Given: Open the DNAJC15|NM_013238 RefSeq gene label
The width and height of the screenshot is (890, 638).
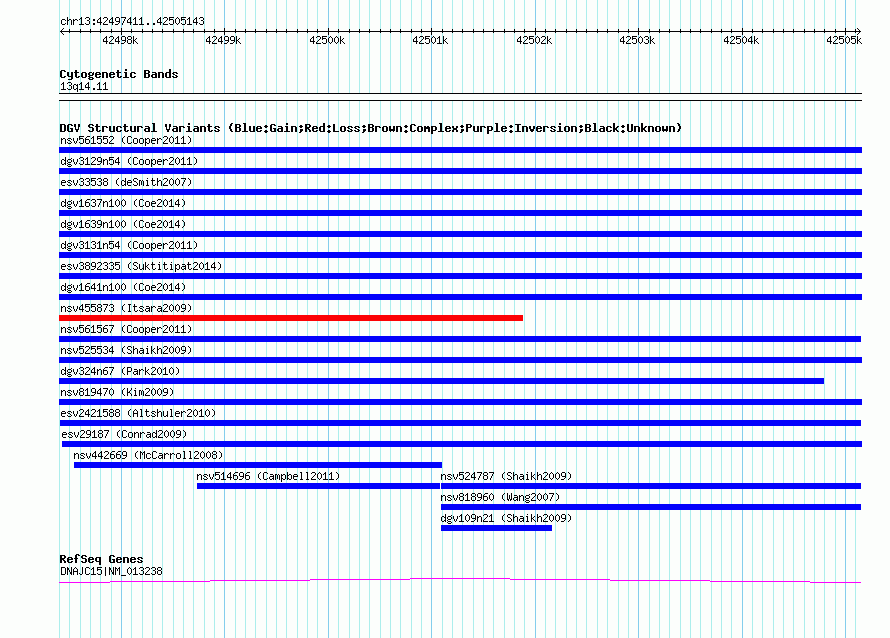Looking at the screenshot, I should click(x=111, y=571).
